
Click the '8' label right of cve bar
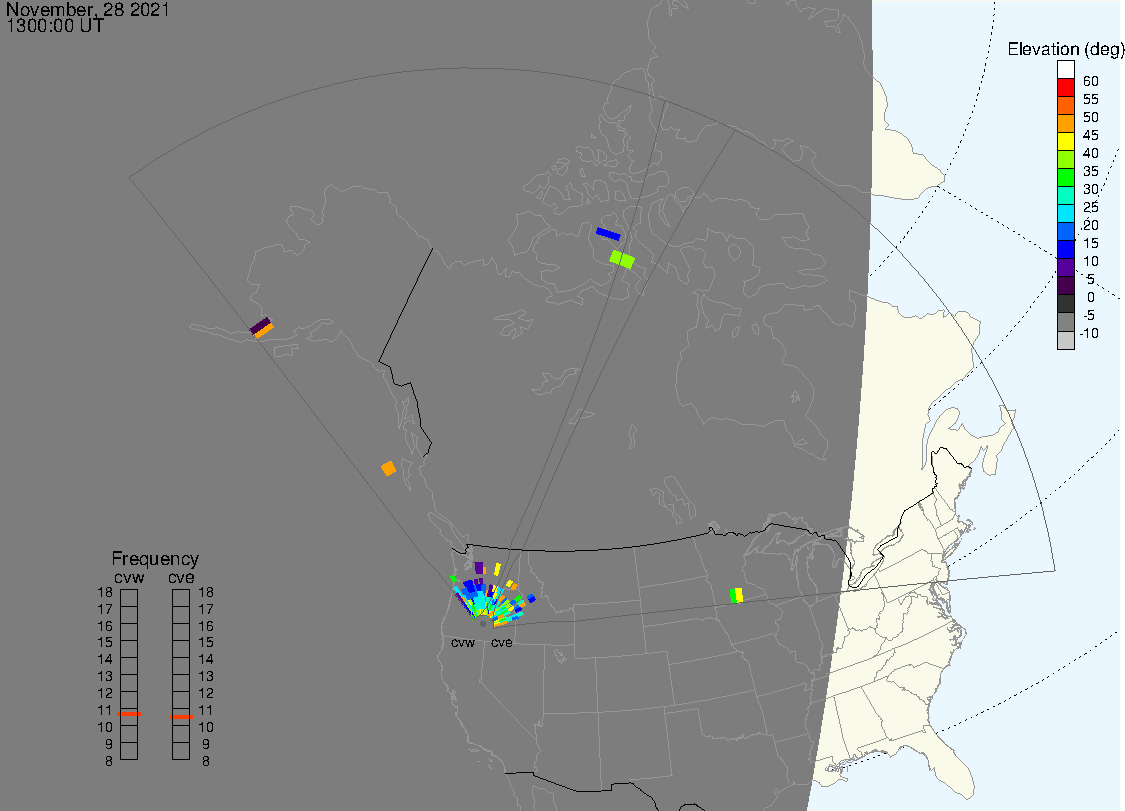(x=206, y=761)
